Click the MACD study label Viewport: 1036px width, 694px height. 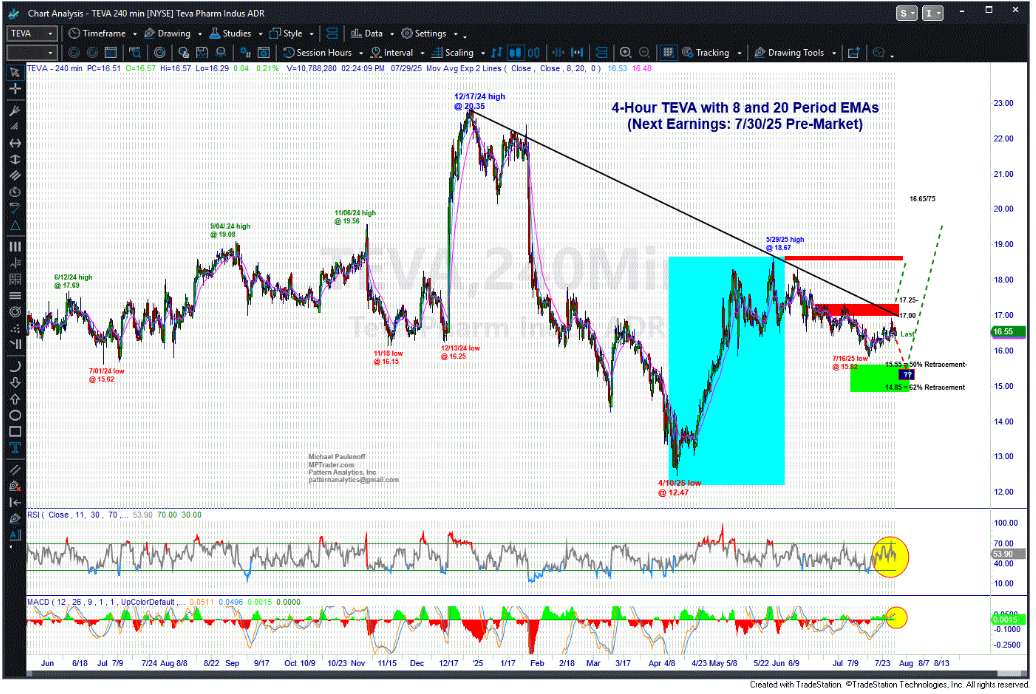[104, 603]
